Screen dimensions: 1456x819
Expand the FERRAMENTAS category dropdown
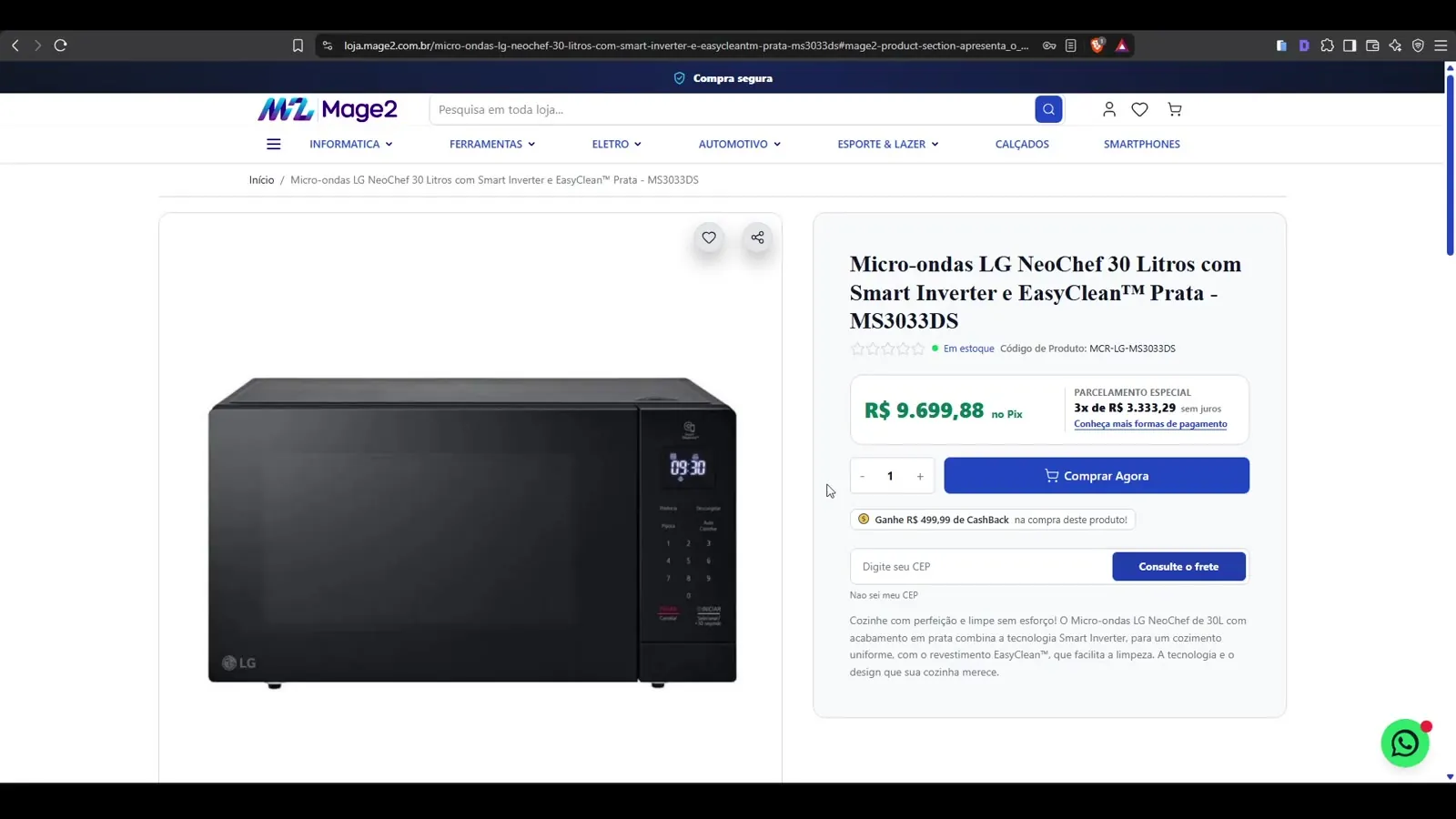492,144
